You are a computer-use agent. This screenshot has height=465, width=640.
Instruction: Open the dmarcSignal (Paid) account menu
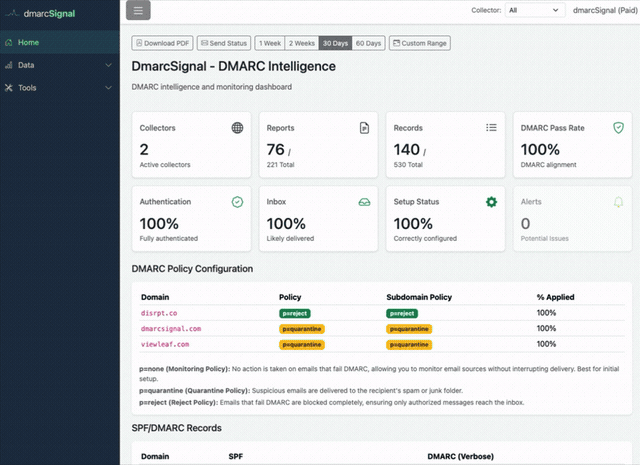pyautogui.click(x=605, y=10)
